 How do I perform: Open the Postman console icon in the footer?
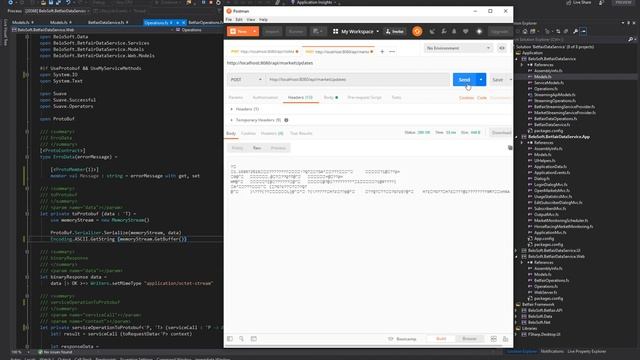click(253, 339)
